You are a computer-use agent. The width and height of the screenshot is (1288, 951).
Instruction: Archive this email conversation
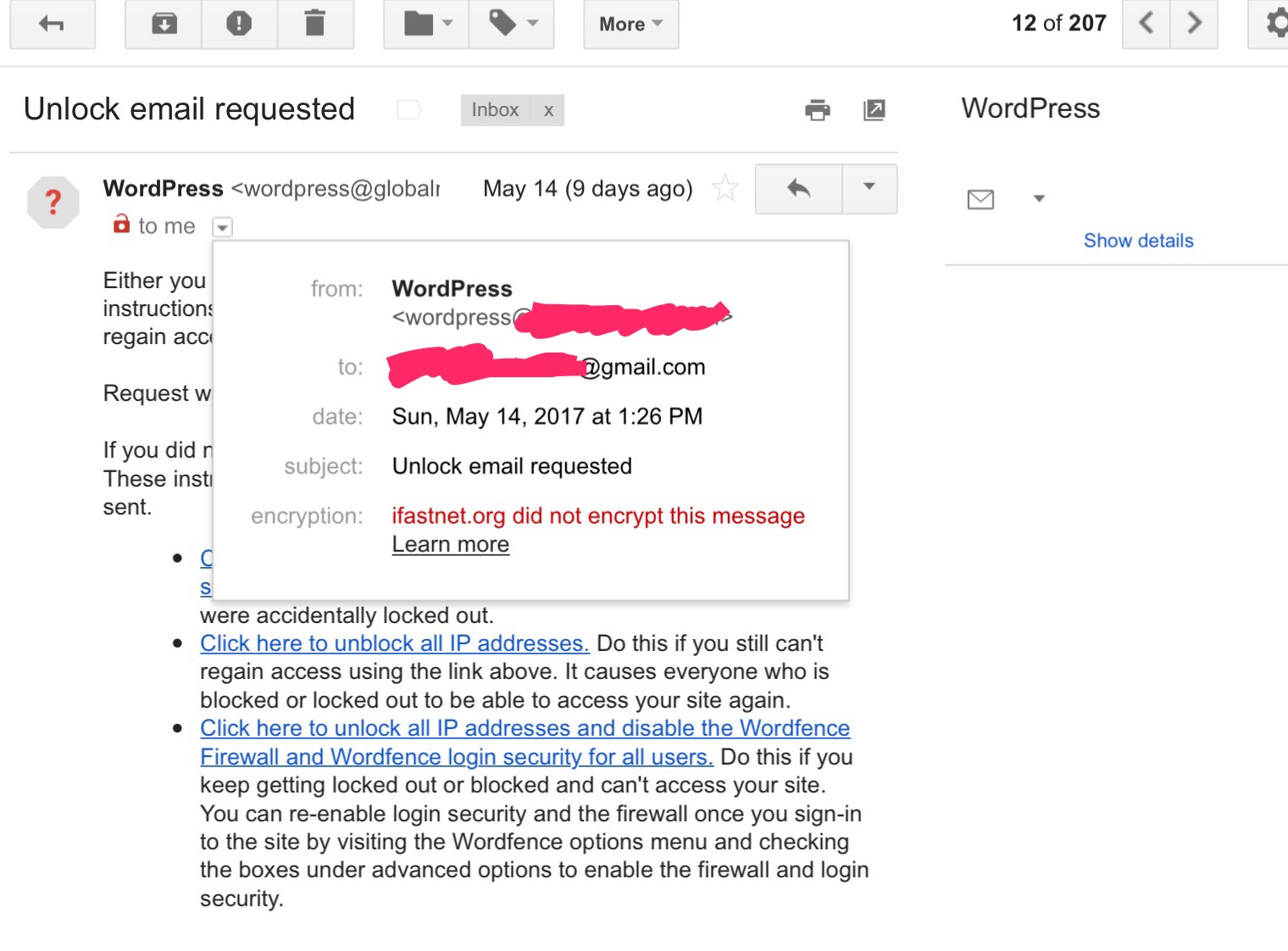(164, 24)
